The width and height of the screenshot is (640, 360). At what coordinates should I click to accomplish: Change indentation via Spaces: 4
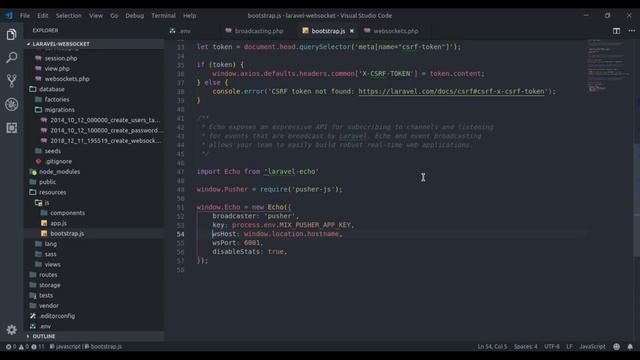(525, 347)
